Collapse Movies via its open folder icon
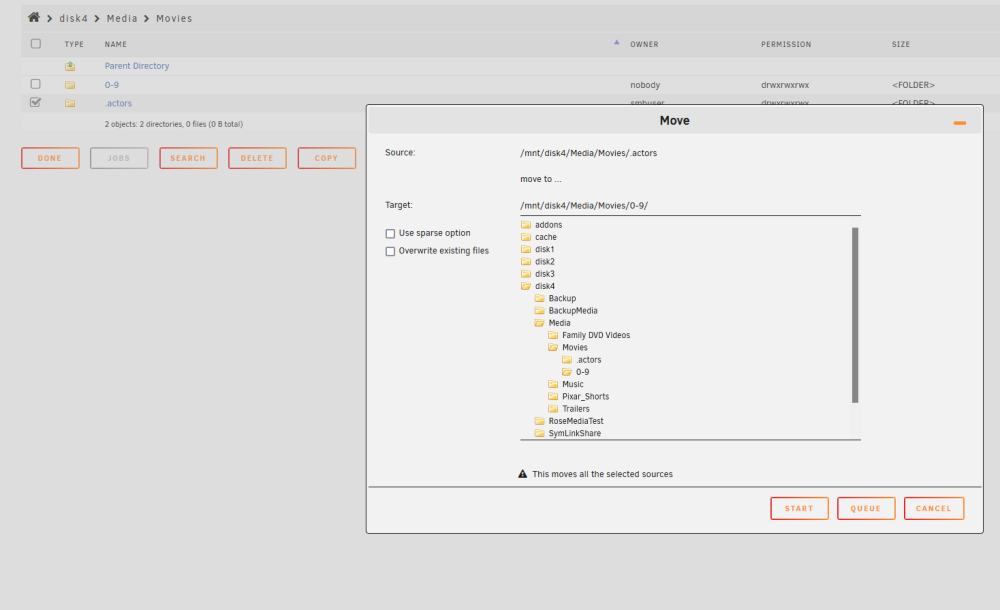This screenshot has height=610, width=1000. point(553,347)
